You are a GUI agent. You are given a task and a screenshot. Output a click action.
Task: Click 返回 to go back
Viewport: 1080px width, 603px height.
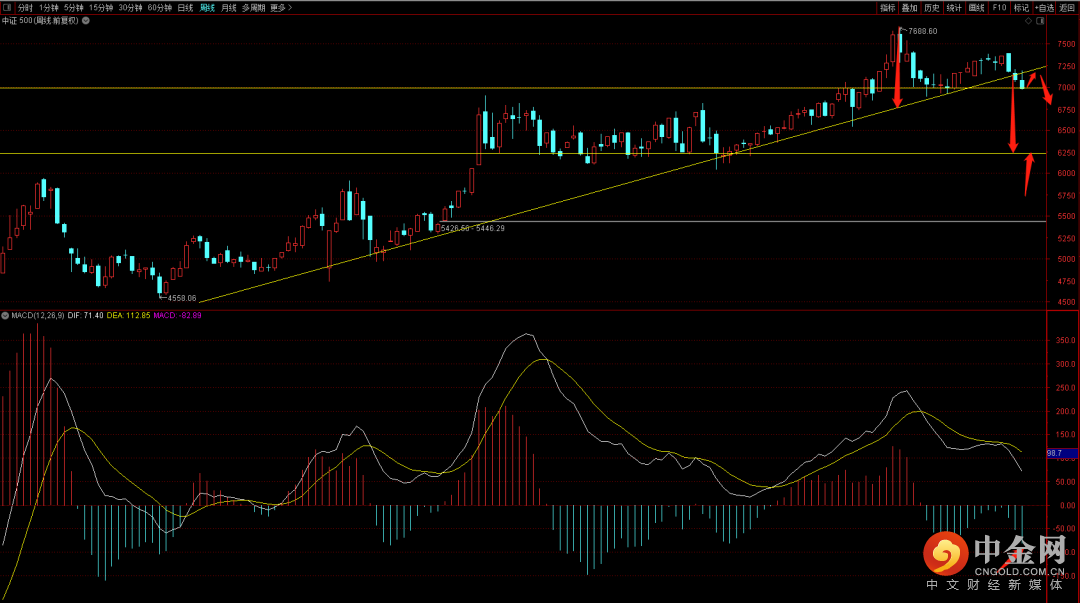pos(1067,7)
